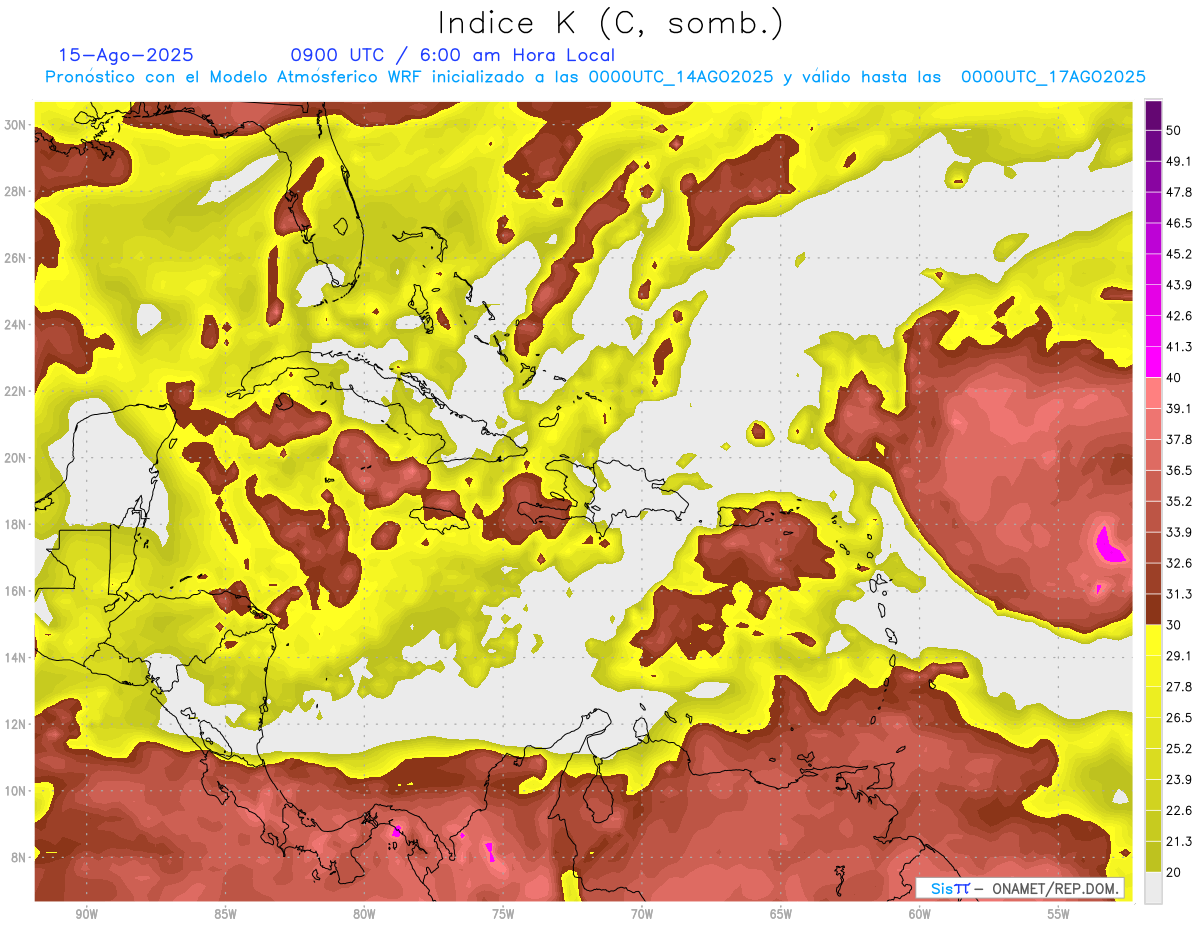Click the "75W" longitude label
Viewport: 1200px width, 927px height.
click(x=503, y=914)
